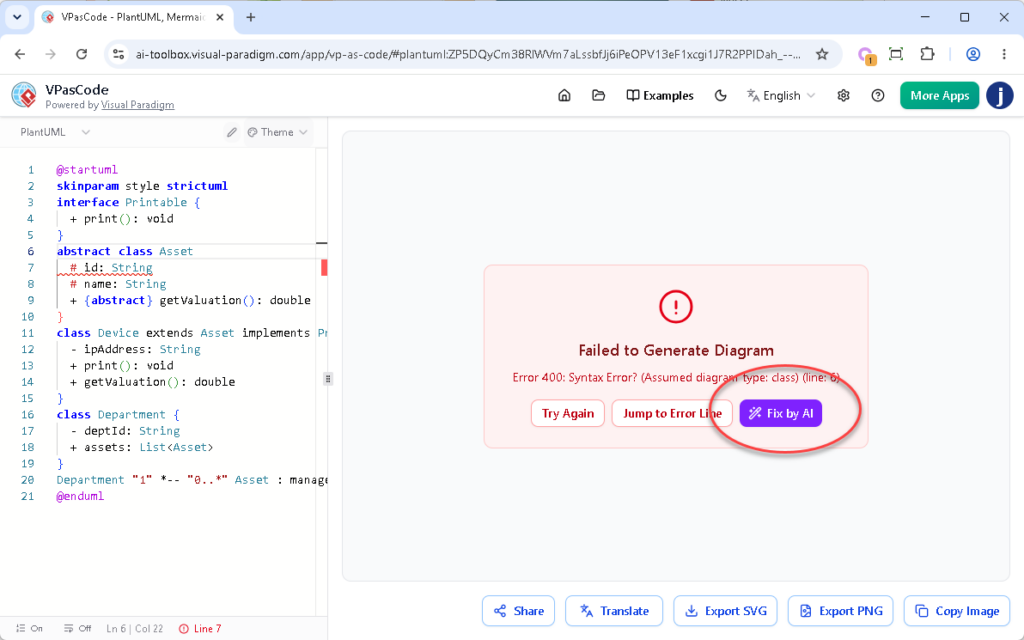Image resolution: width=1024 pixels, height=640 pixels.
Task: Export diagram as PNG
Action: pyautogui.click(x=840, y=611)
